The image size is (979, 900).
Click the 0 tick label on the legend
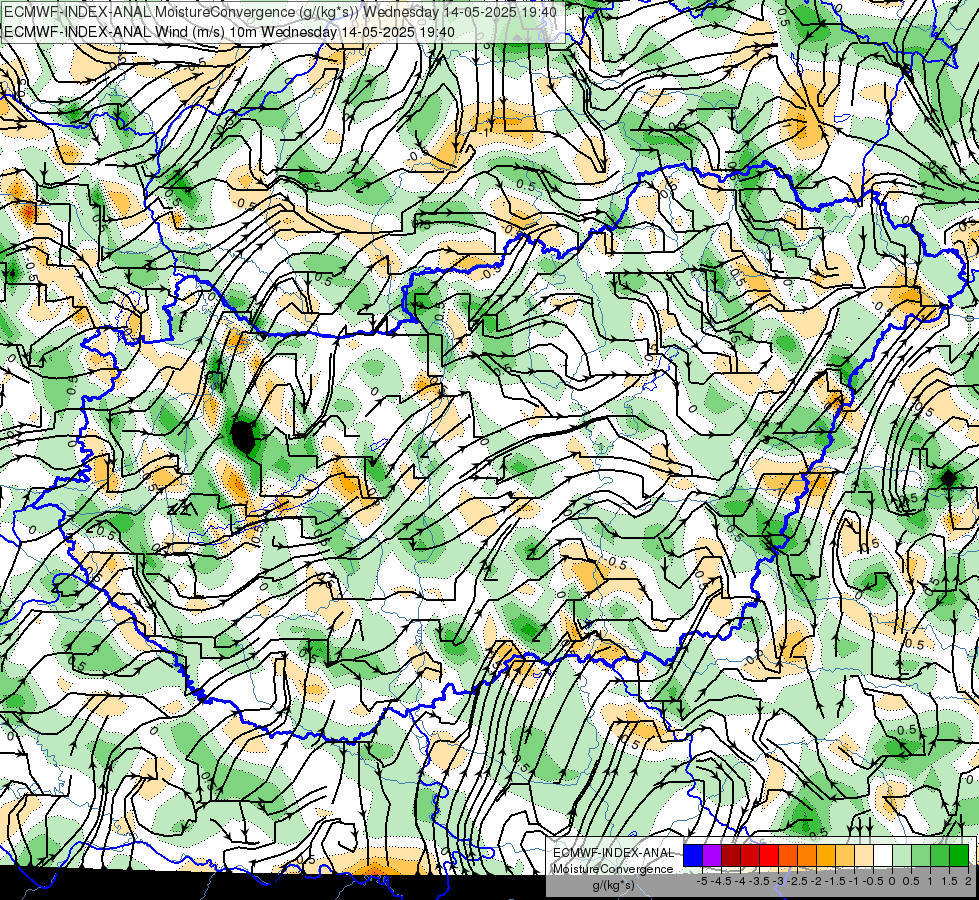[x=892, y=881]
